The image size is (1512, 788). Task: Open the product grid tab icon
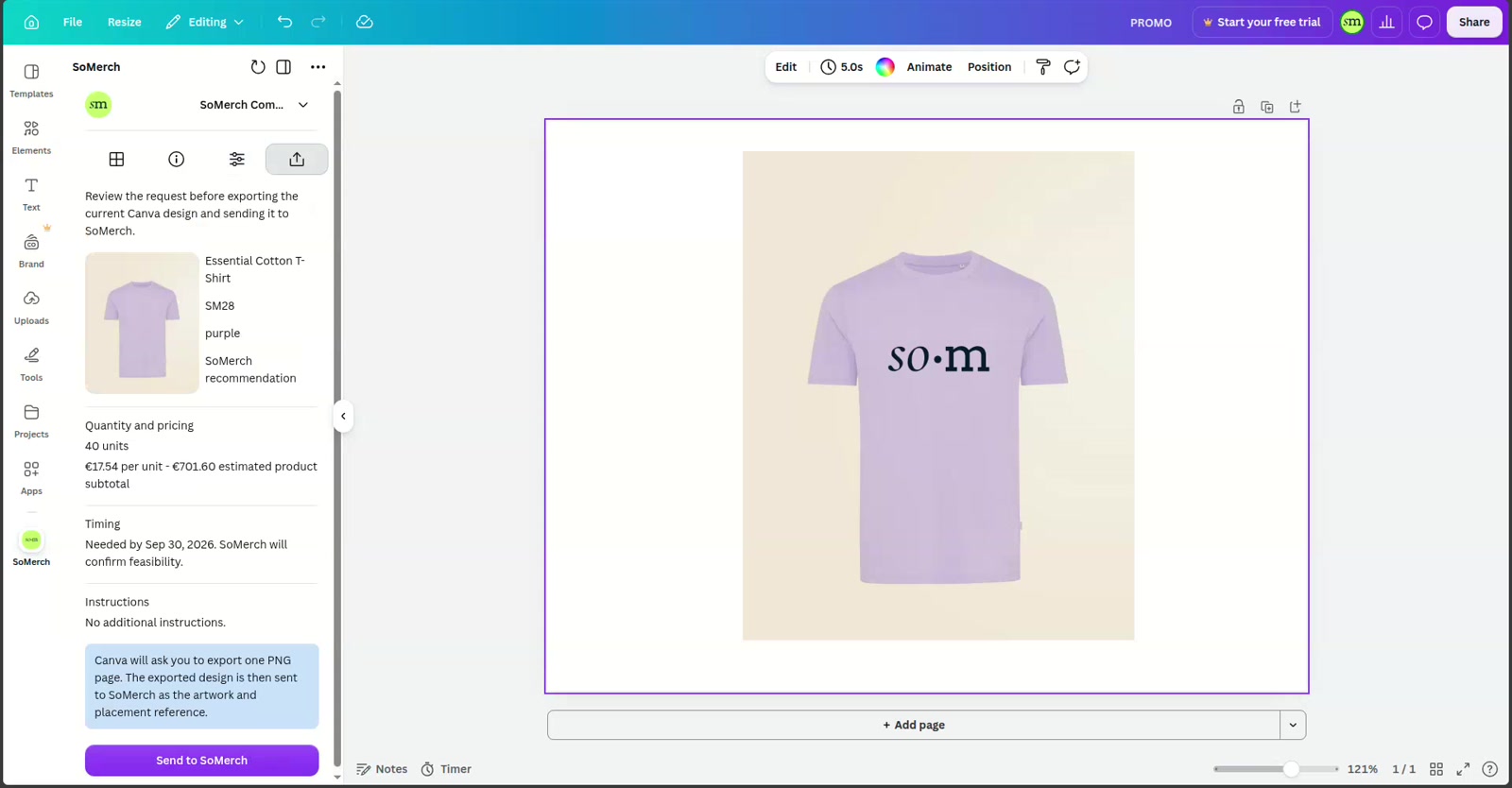tap(116, 159)
